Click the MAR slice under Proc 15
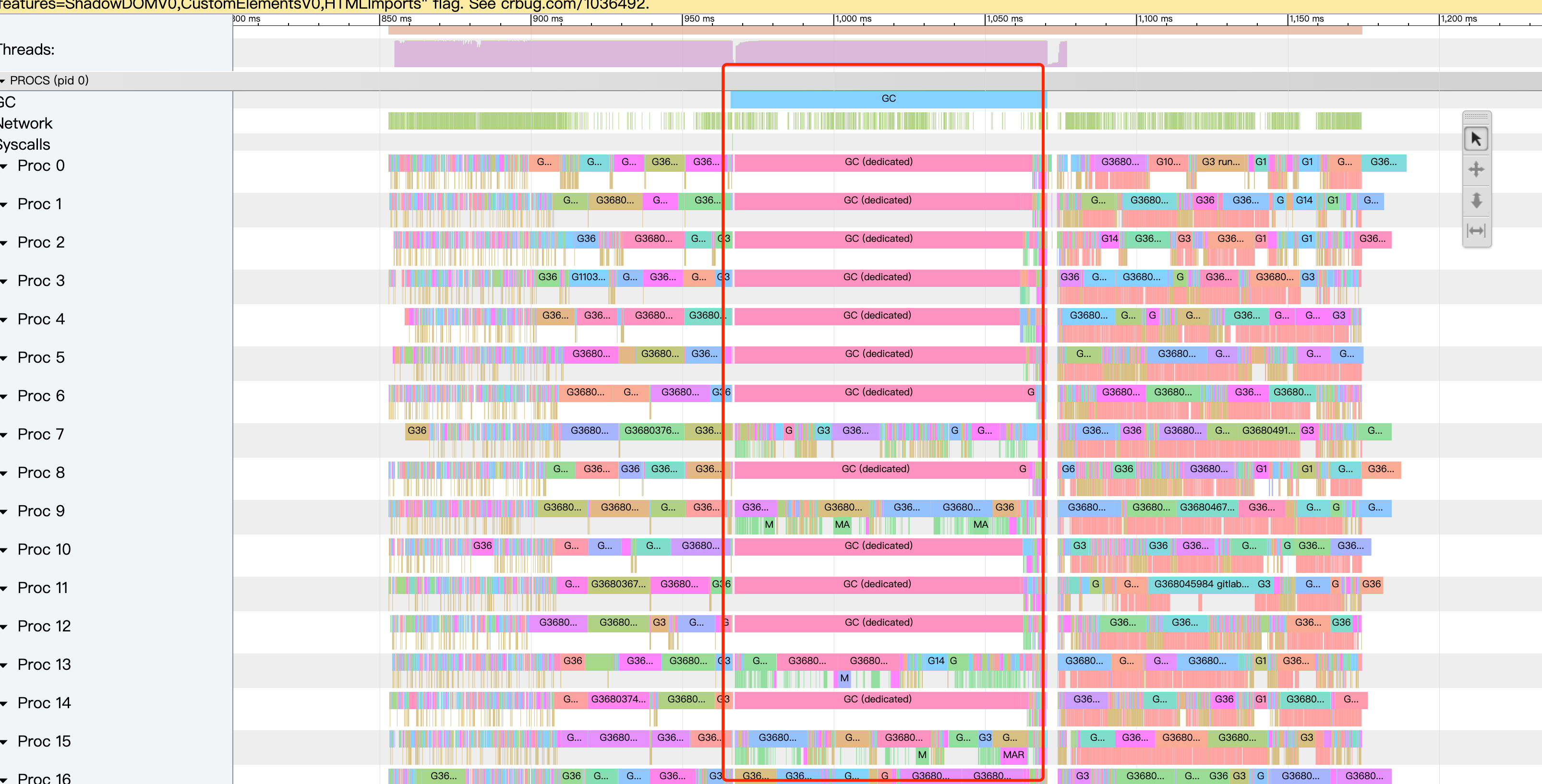This screenshot has height=784, width=1542. pyautogui.click(x=1013, y=755)
